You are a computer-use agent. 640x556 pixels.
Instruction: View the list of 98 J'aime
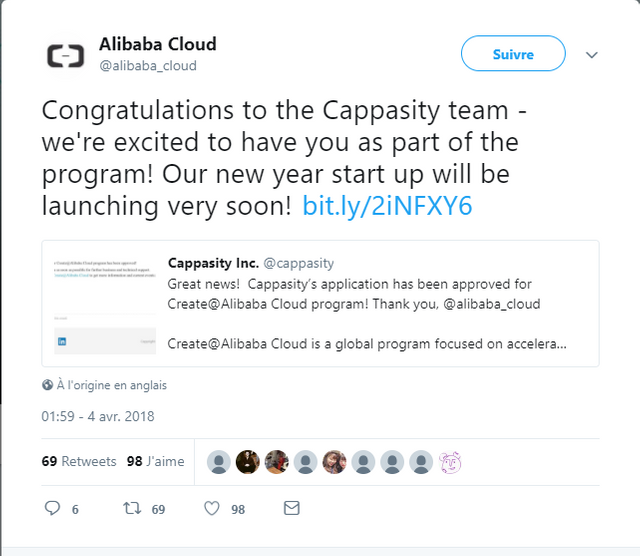[x=156, y=461]
